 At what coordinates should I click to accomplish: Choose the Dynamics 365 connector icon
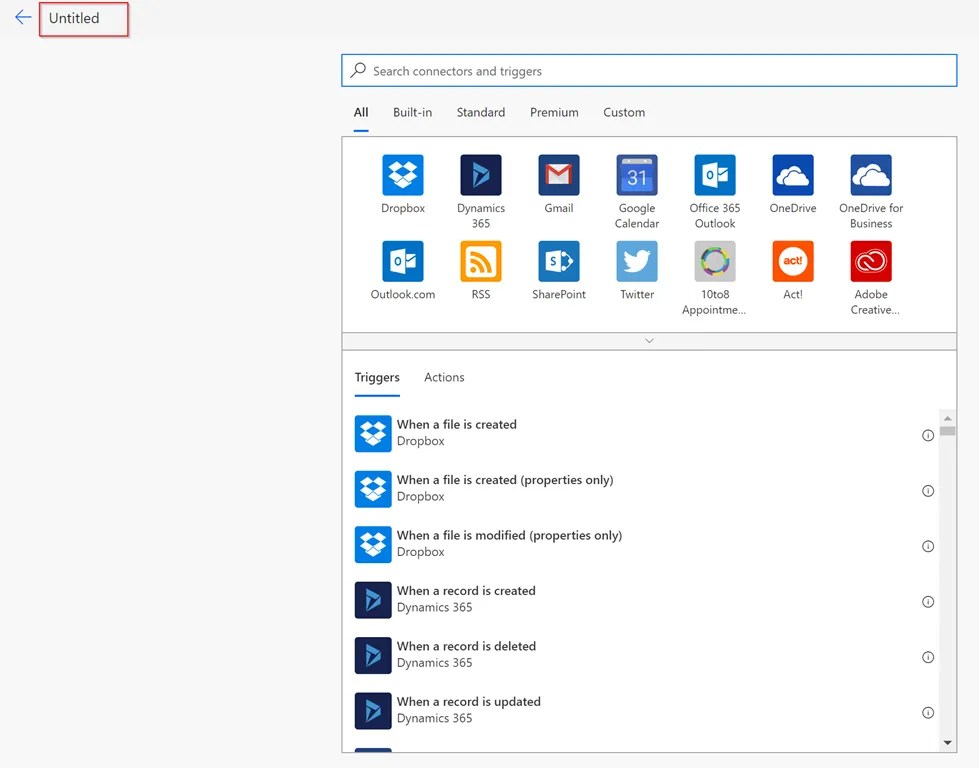[481, 175]
